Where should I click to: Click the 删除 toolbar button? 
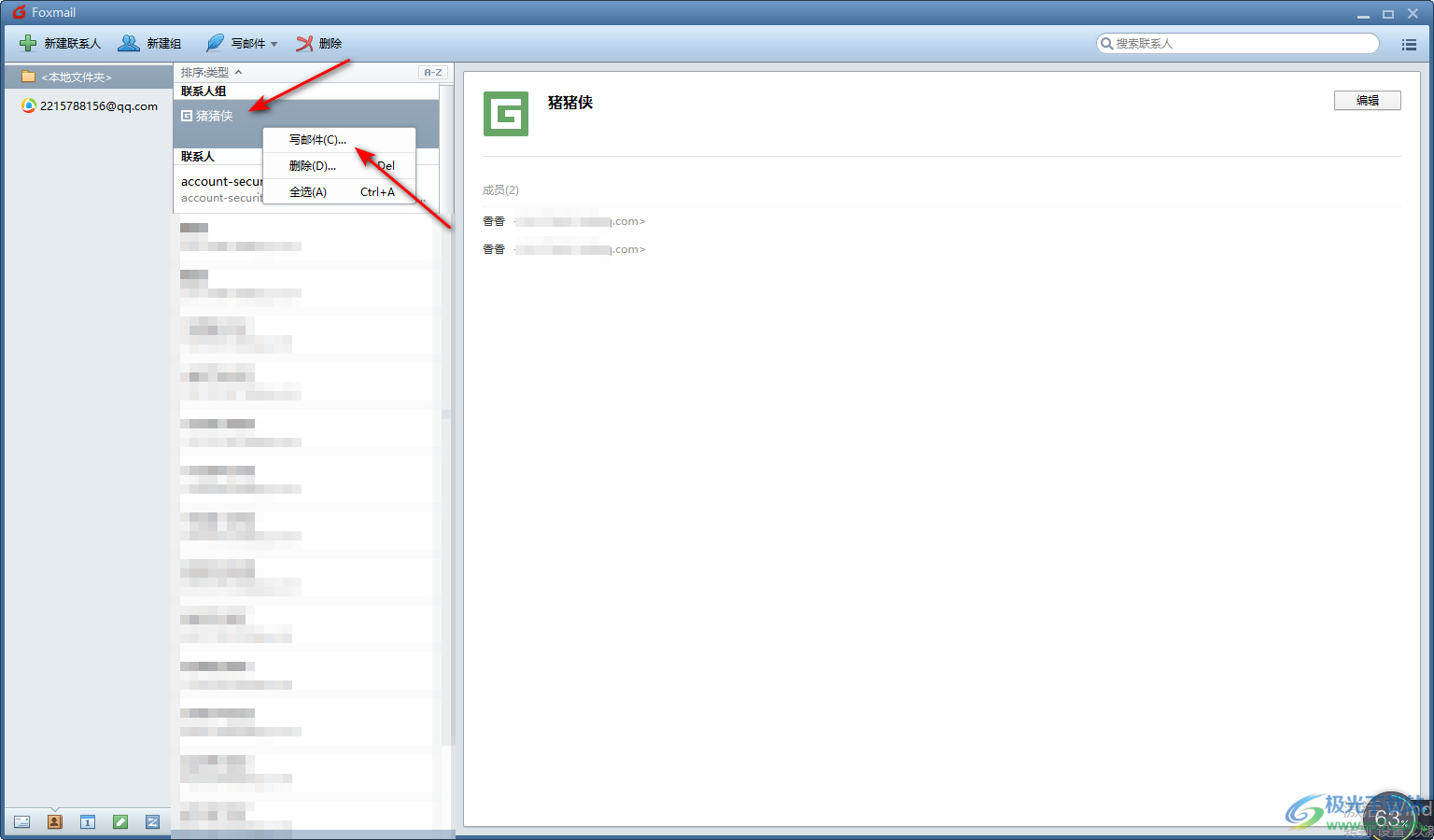(x=319, y=43)
